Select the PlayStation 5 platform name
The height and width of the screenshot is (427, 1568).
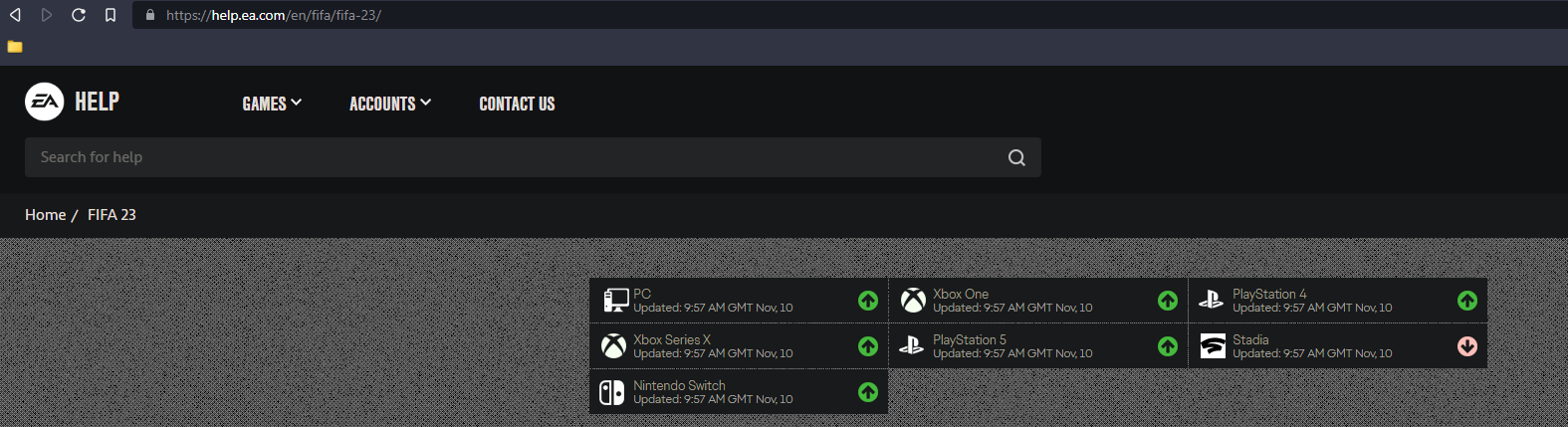click(x=970, y=339)
